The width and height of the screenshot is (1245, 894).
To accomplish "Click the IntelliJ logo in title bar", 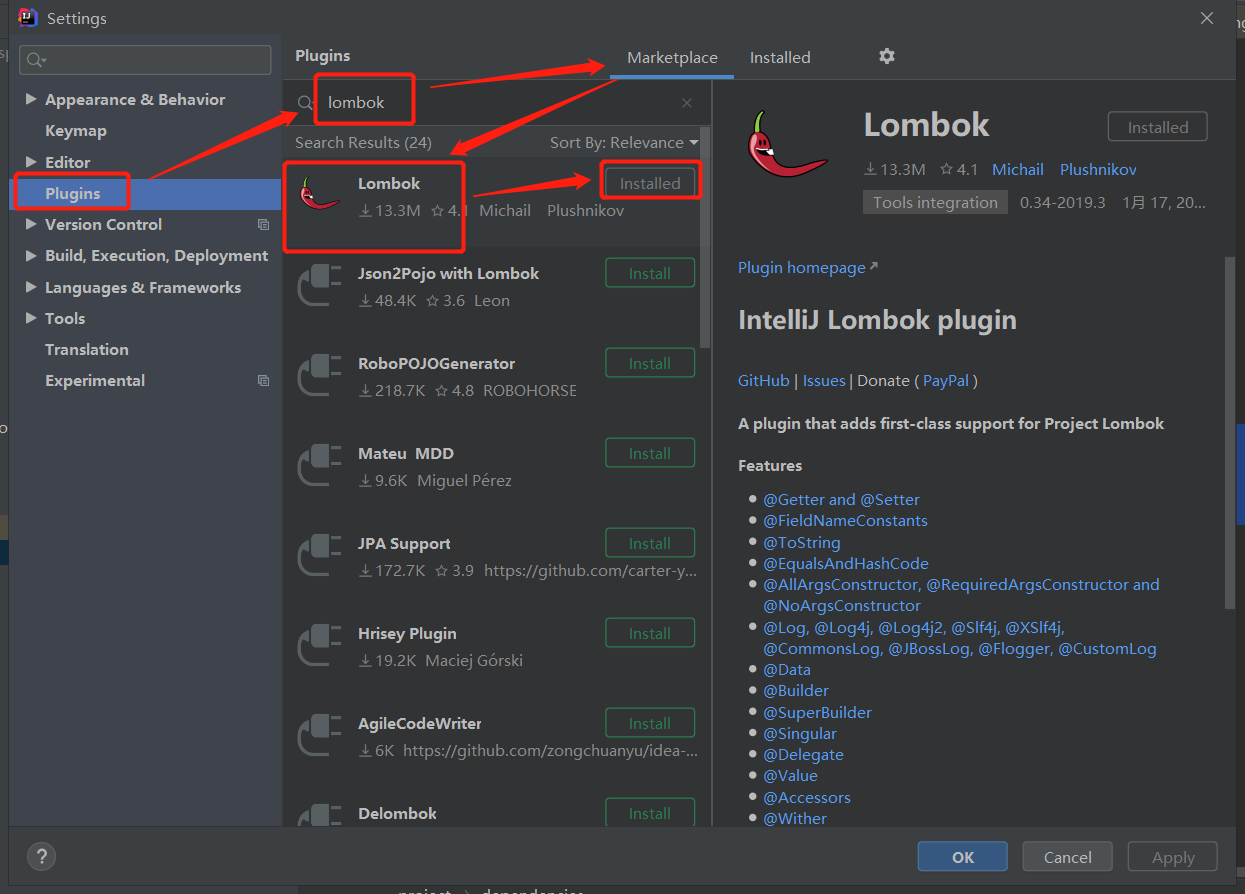I will coord(27,18).
